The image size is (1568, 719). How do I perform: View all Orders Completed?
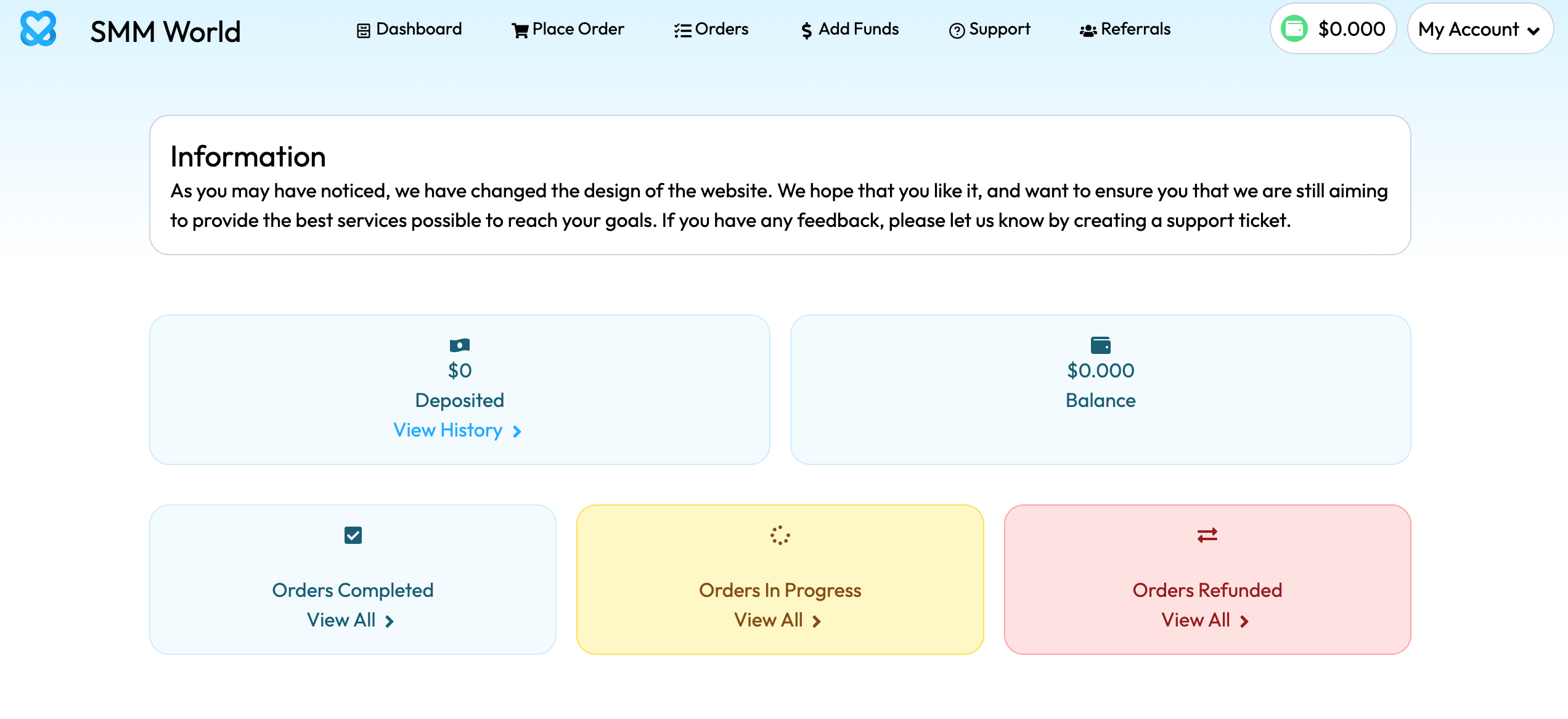(x=341, y=620)
